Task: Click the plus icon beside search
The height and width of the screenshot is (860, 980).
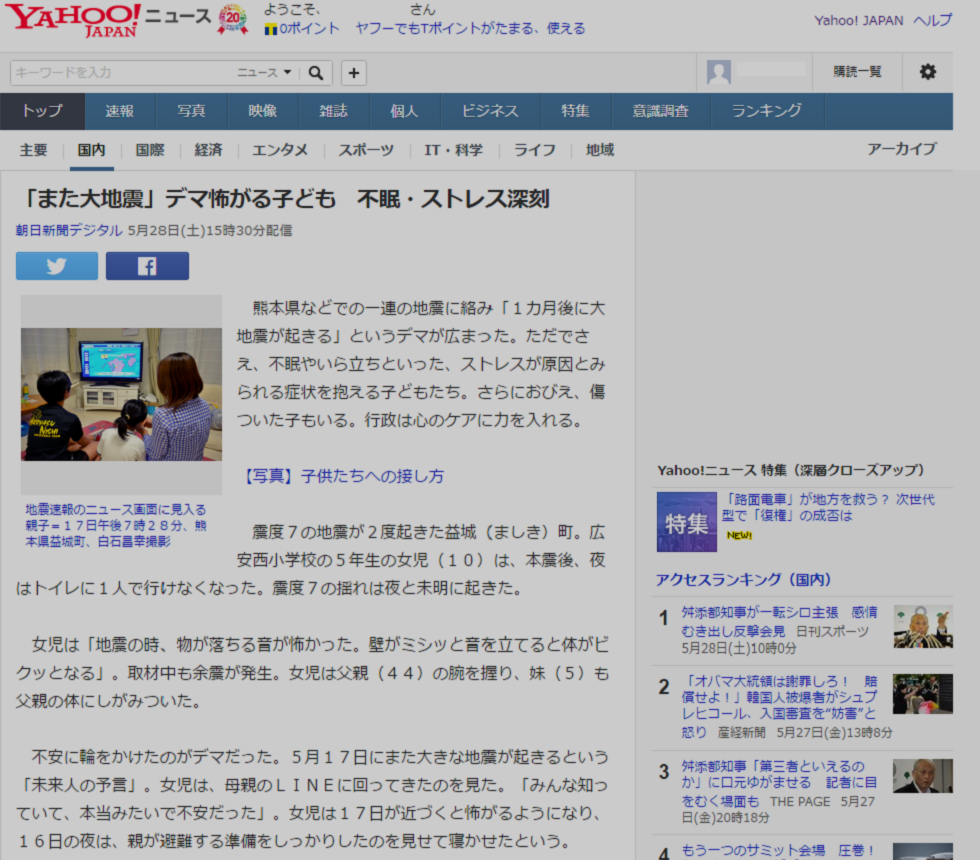Action: [354, 73]
